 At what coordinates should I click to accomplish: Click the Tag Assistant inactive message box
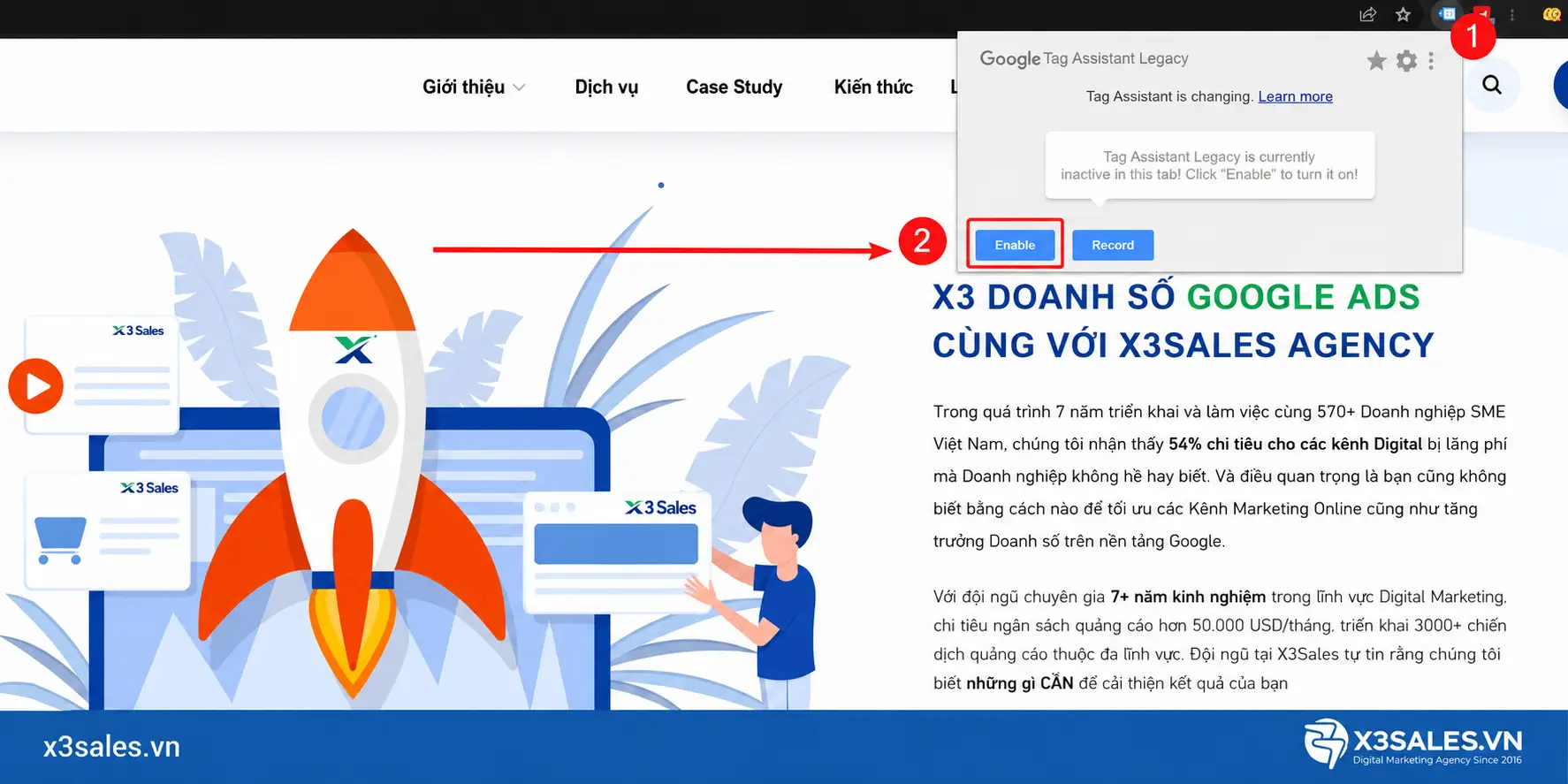pos(1209,165)
